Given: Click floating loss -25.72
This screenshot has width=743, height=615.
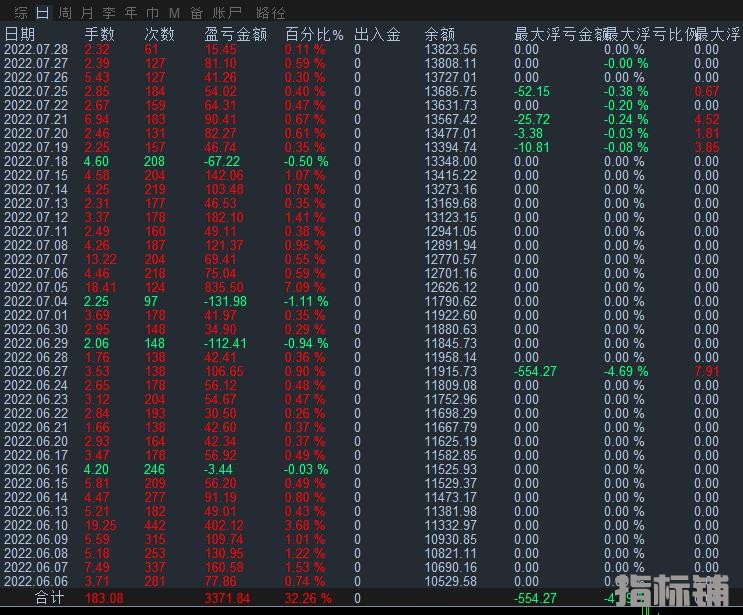Looking at the screenshot, I should (x=532, y=119).
